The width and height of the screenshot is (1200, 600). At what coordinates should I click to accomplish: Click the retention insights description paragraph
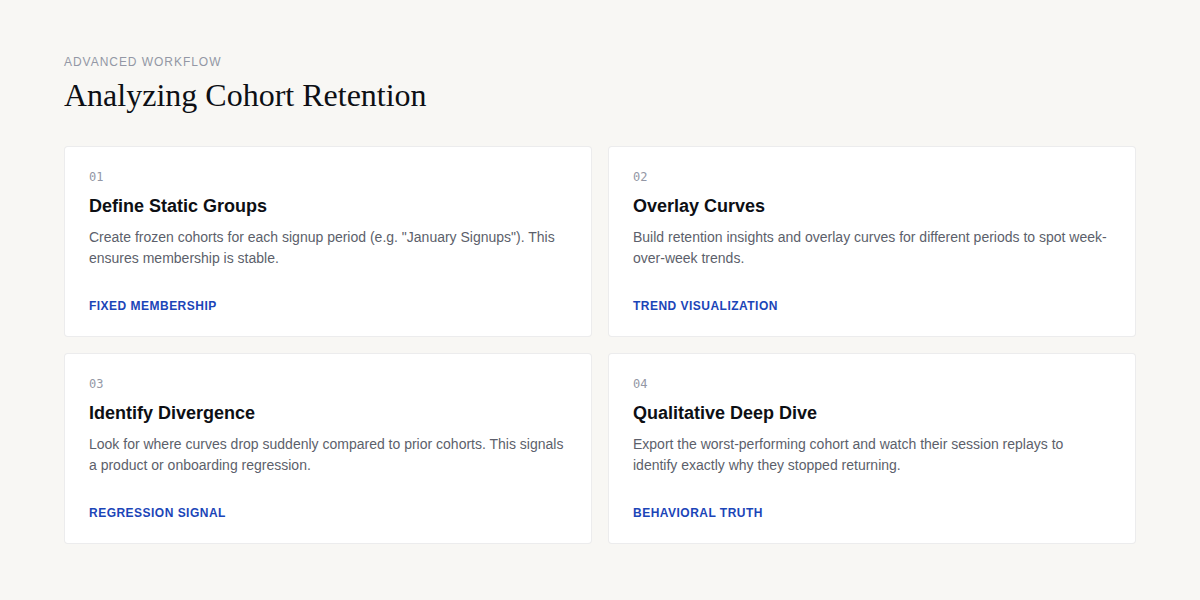870,248
